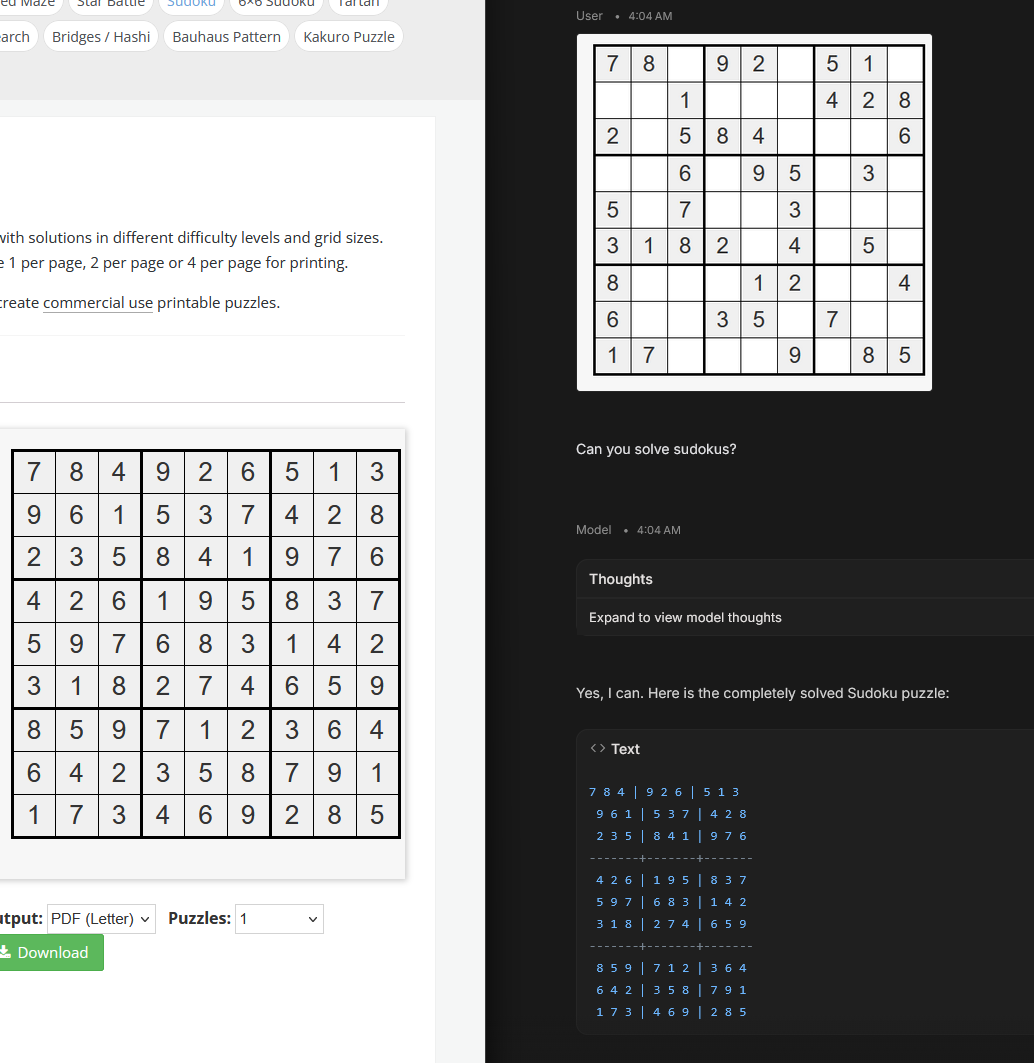Click the last solution row 1 7 3 | 4 6 9 | 2 8 5
The height and width of the screenshot is (1063, 1034).
[671, 1012]
